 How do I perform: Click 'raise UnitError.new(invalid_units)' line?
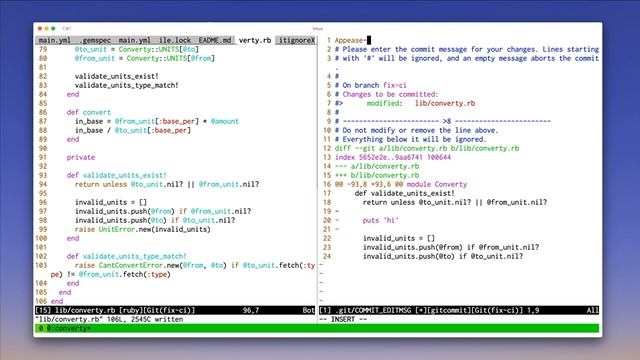pyautogui.click(x=142, y=229)
